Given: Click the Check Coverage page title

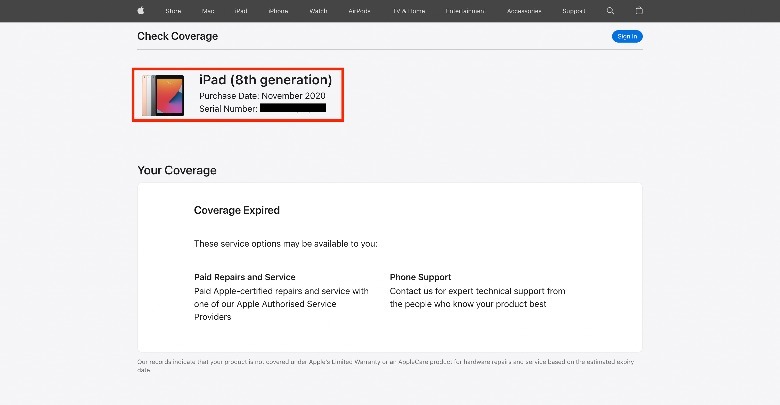Looking at the screenshot, I should pyautogui.click(x=177, y=37).
